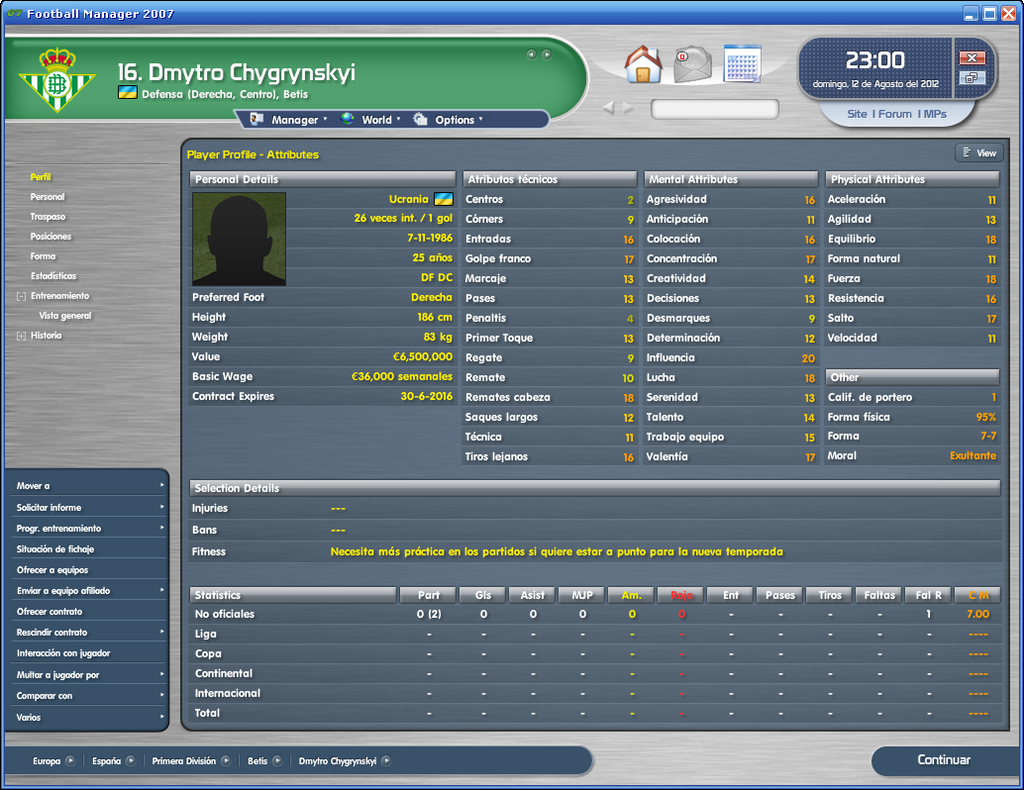Screen dimensions: 1024x790
Task: Click the browser forward arrow
Action: click(x=628, y=108)
